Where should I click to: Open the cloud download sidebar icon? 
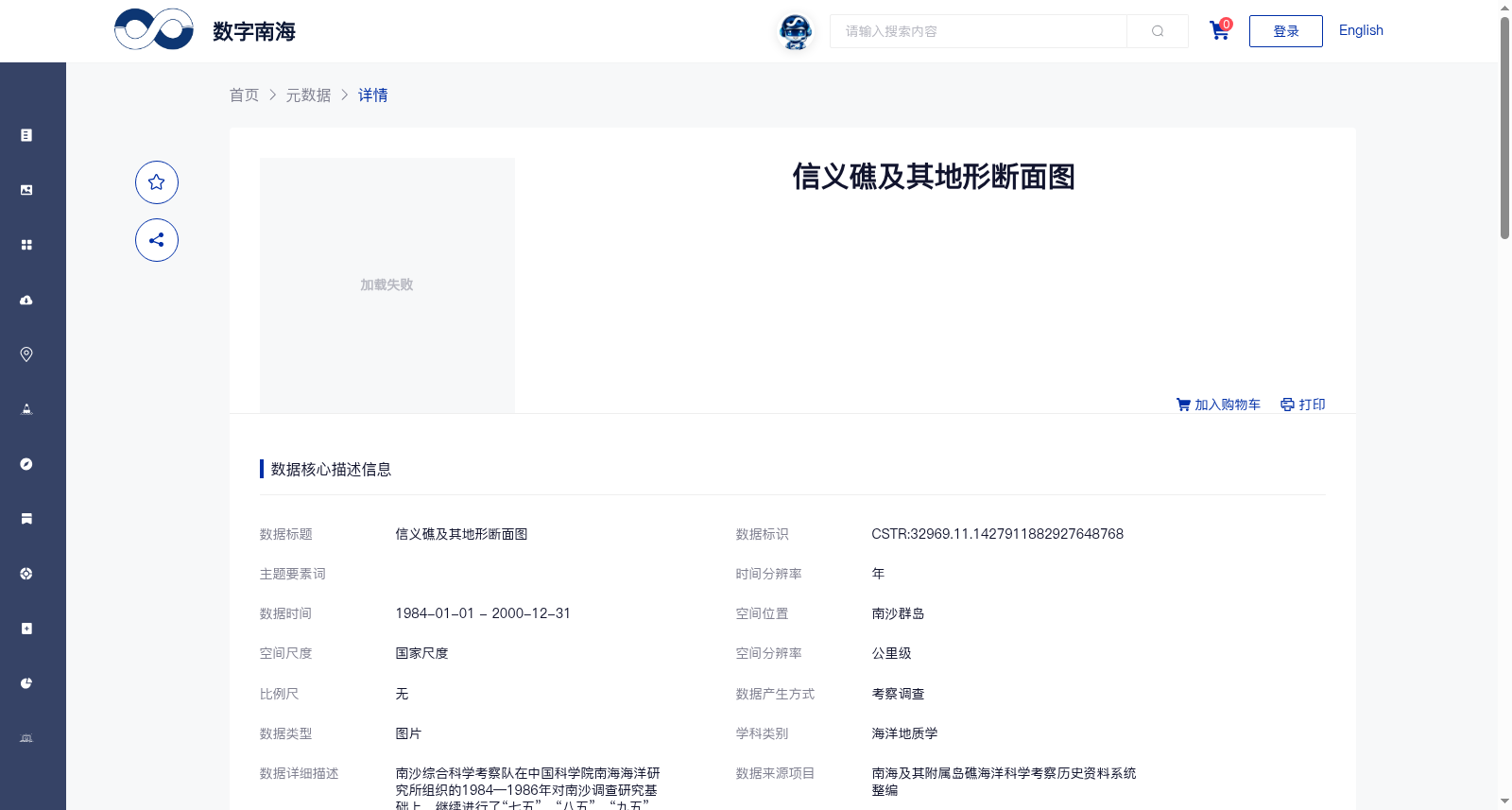point(26,300)
